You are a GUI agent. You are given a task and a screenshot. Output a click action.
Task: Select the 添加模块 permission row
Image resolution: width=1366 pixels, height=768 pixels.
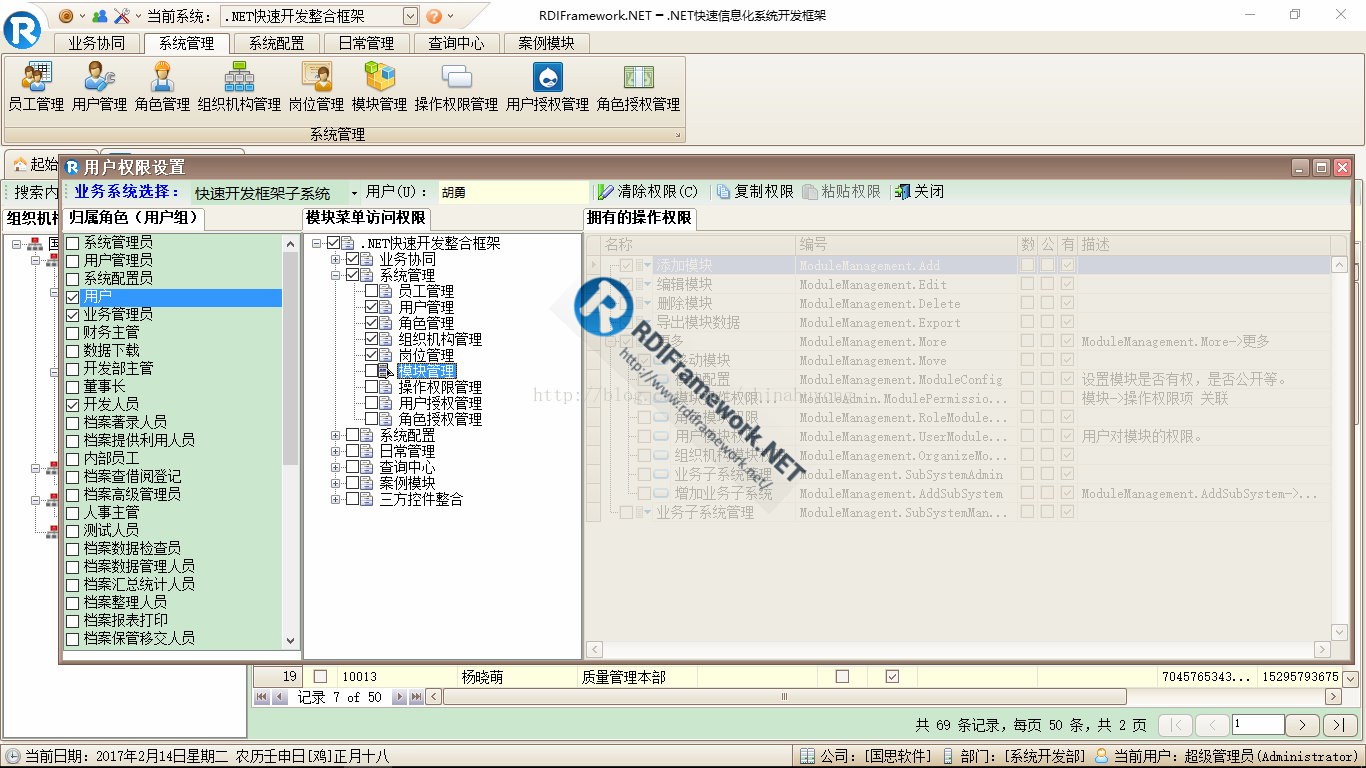point(959,265)
